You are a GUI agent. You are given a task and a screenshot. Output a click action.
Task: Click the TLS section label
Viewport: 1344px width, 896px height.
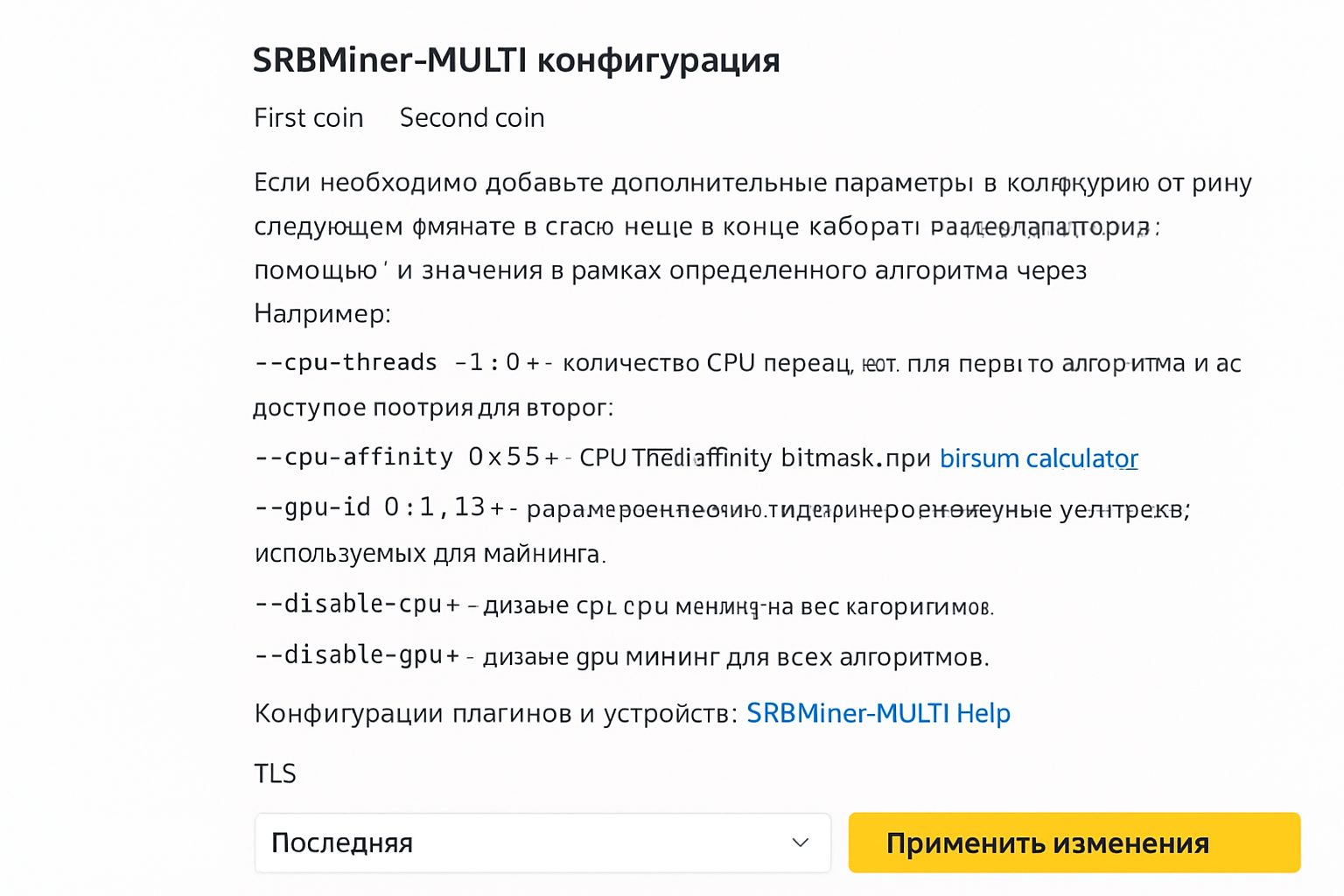tap(275, 773)
